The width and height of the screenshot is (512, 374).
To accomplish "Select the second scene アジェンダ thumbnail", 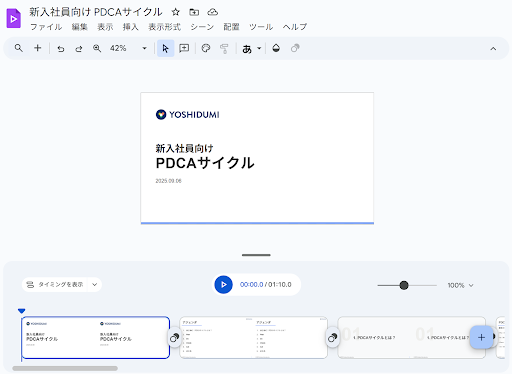I will [x=254, y=337].
